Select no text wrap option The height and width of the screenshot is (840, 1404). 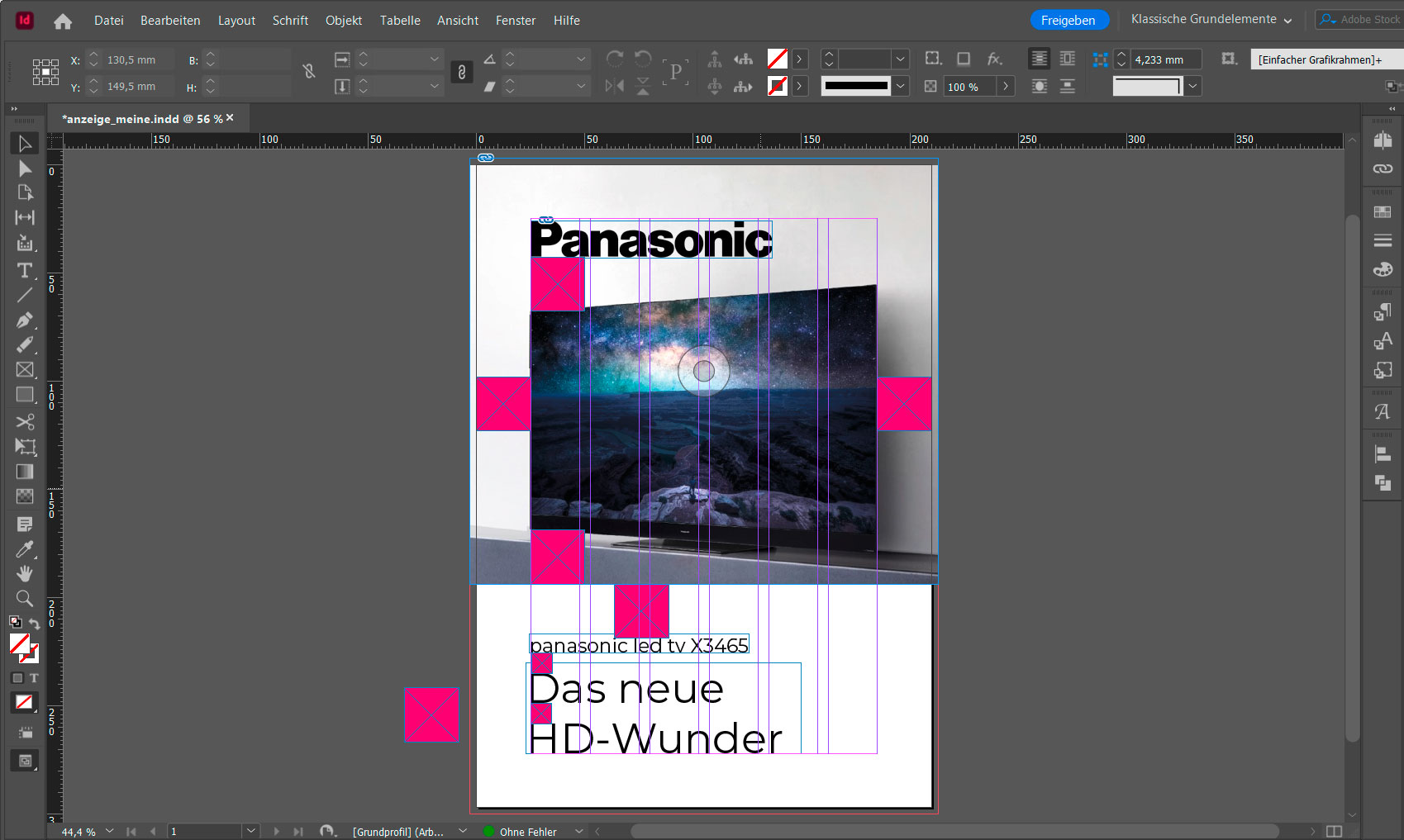(1039, 59)
